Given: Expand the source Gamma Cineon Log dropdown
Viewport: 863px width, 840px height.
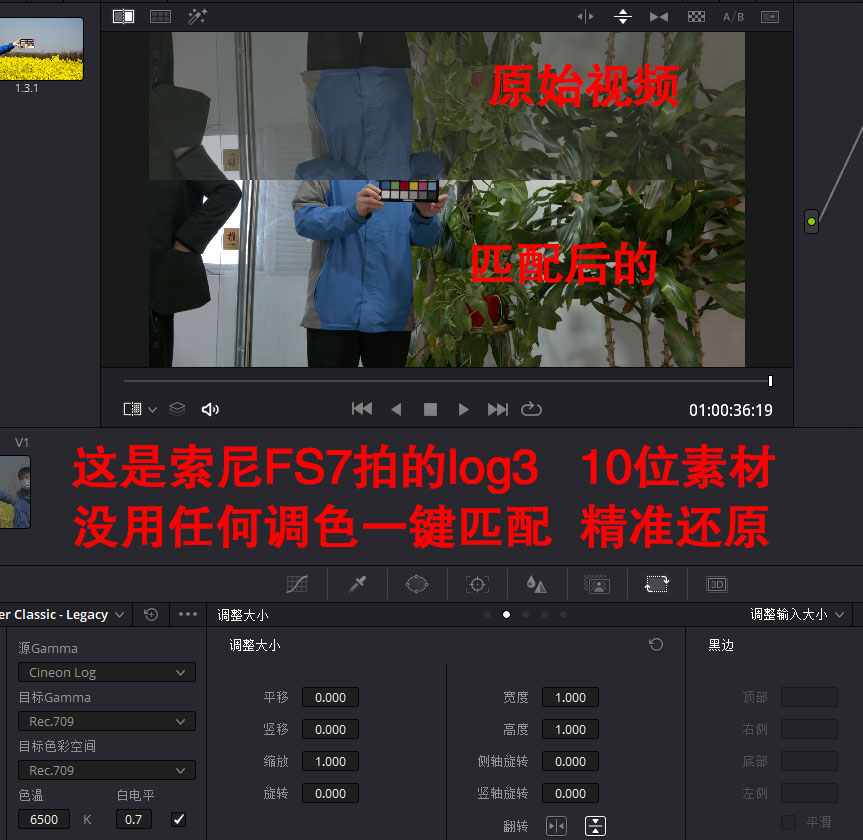Looking at the screenshot, I should [x=107, y=673].
